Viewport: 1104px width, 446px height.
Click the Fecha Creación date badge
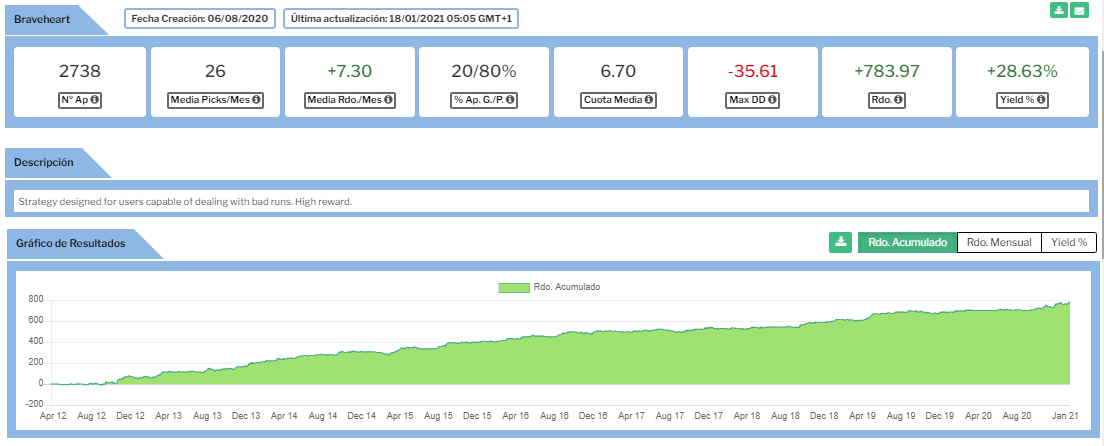tap(200, 19)
